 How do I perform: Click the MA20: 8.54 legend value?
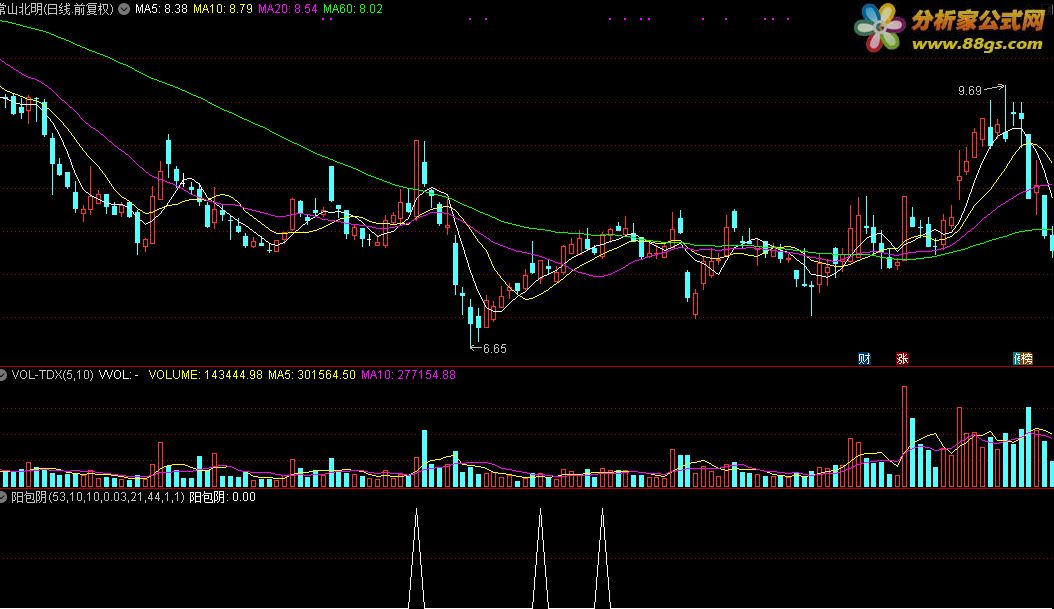point(288,9)
